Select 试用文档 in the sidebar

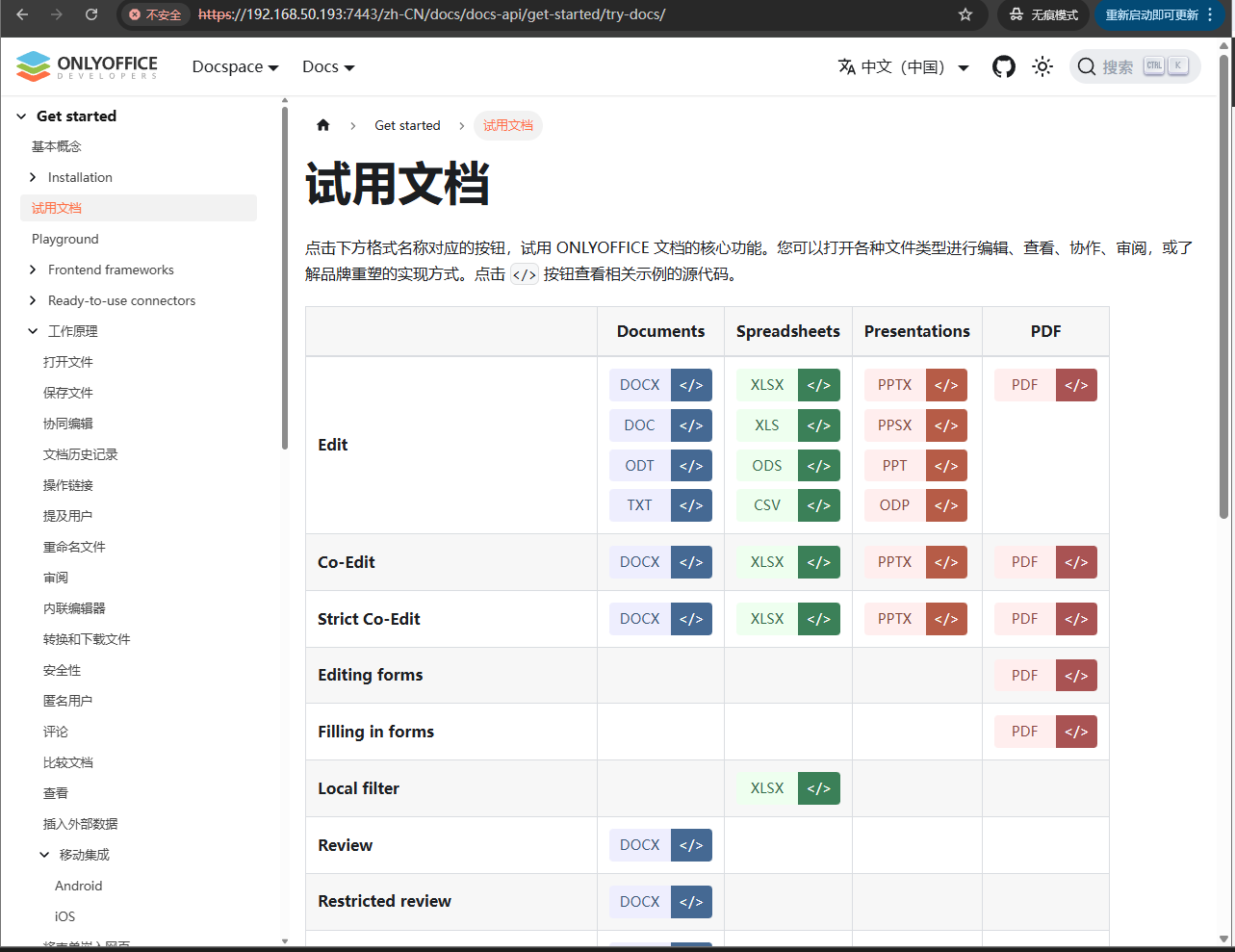point(139,208)
